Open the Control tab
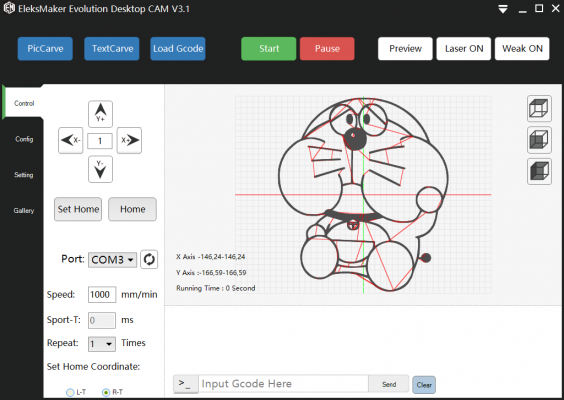The height and width of the screenshot is (400, 564). coord(24,103)
